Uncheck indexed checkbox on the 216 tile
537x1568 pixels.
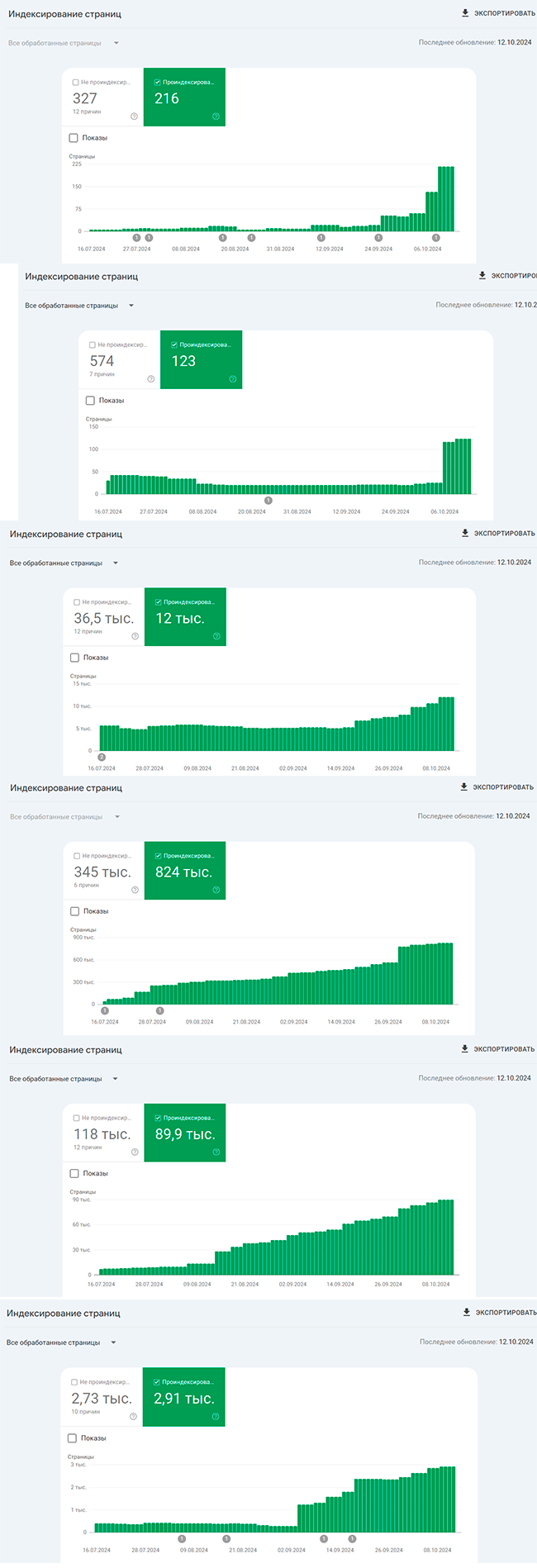(158, 83)
